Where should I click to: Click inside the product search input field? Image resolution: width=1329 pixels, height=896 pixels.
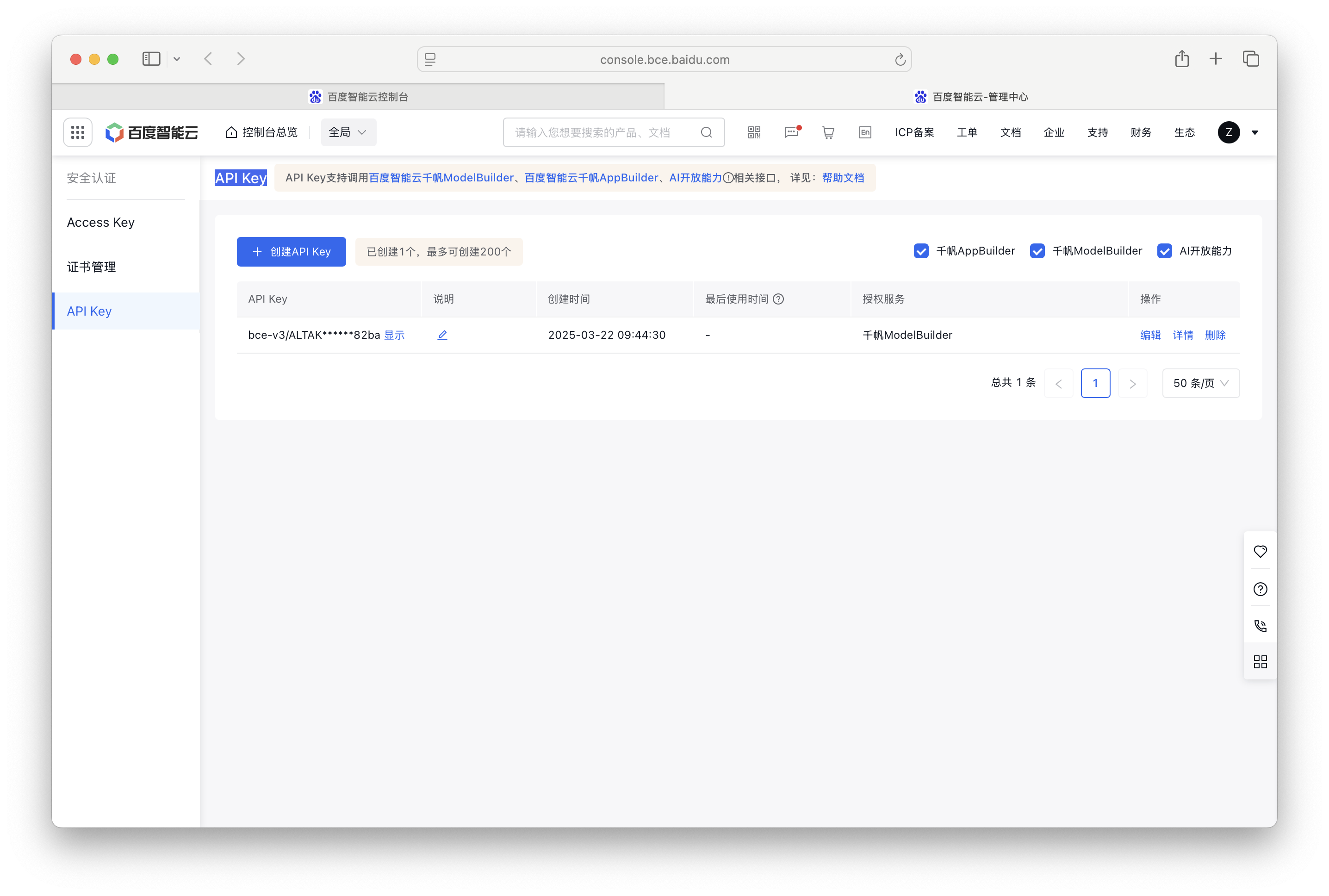pos(600,132)
